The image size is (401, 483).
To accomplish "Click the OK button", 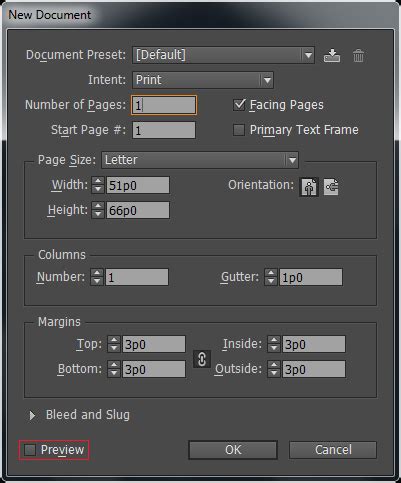I will click(233, 450).
